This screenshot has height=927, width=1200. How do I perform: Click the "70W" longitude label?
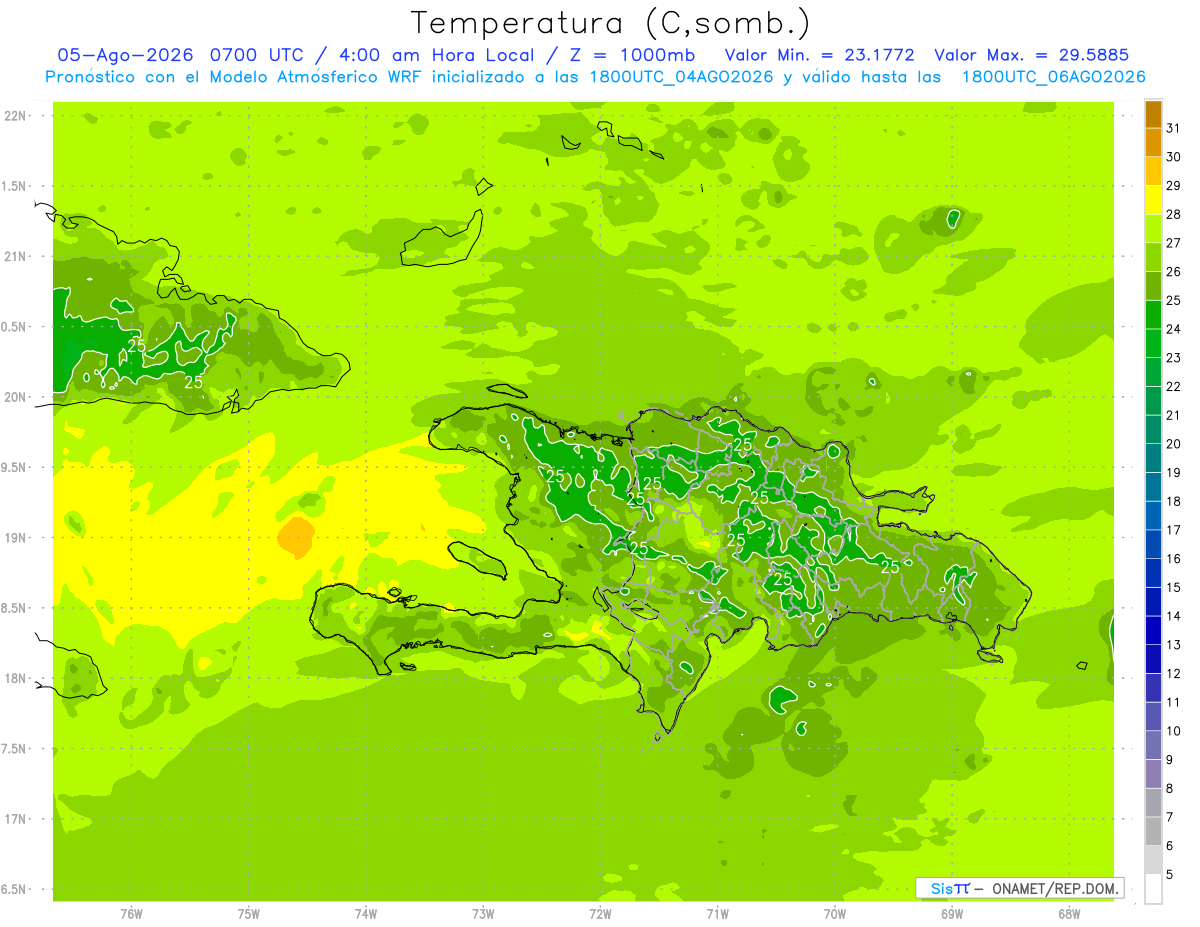point(835,913)
